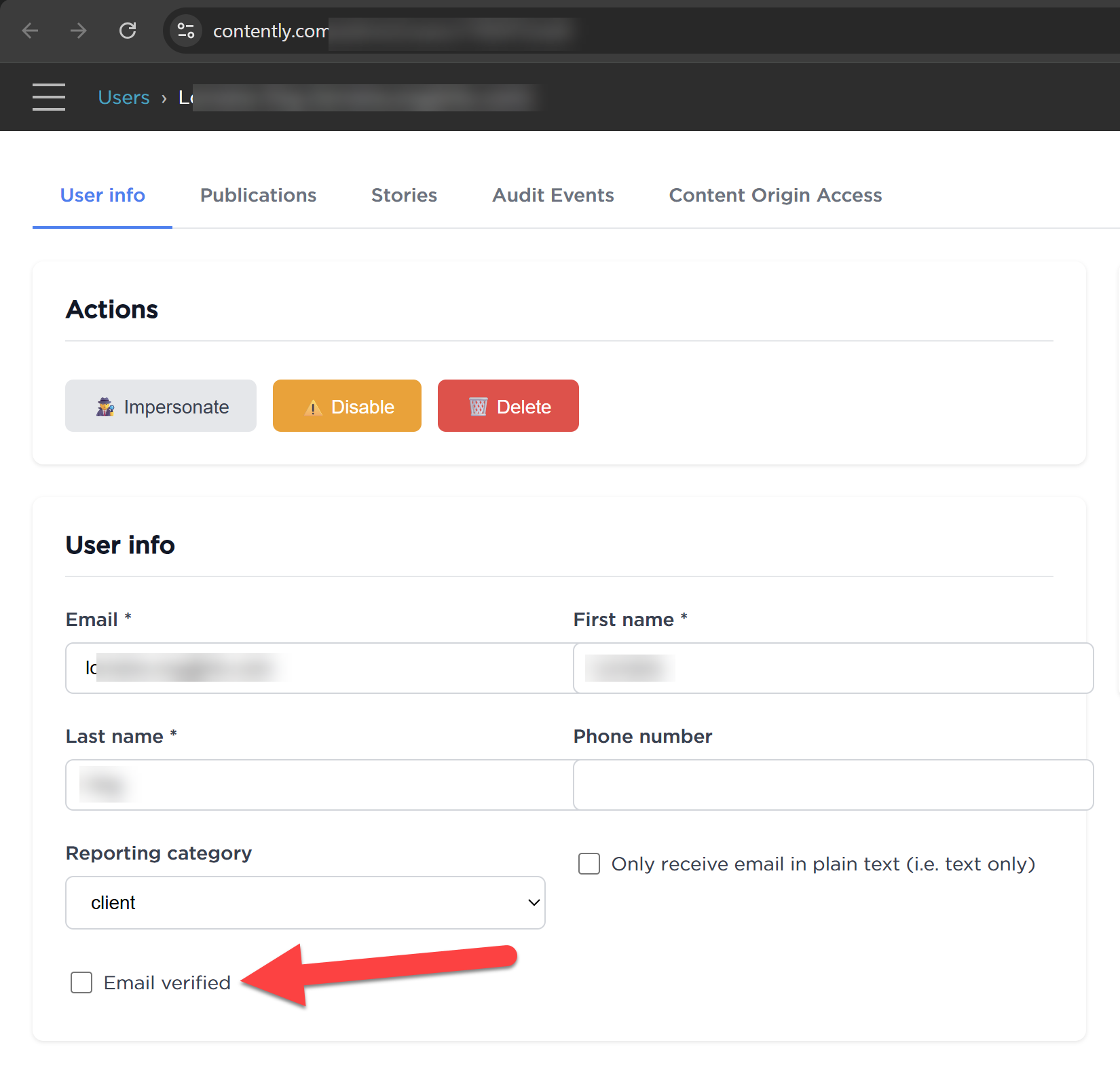Click the browser forward arrow
Screen dimensions: 1120x1066
coord(79,31)
